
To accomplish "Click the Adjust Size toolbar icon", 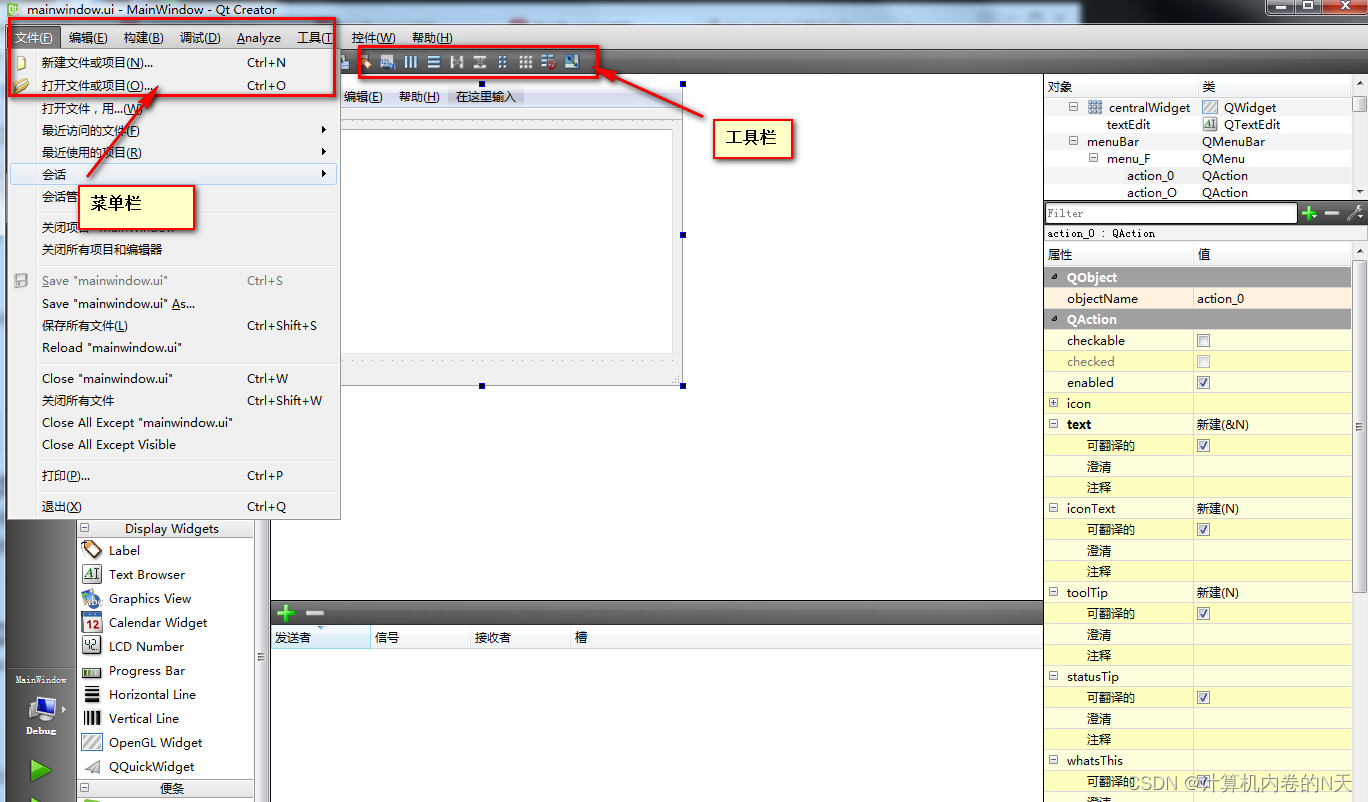I will pos(572,62).
